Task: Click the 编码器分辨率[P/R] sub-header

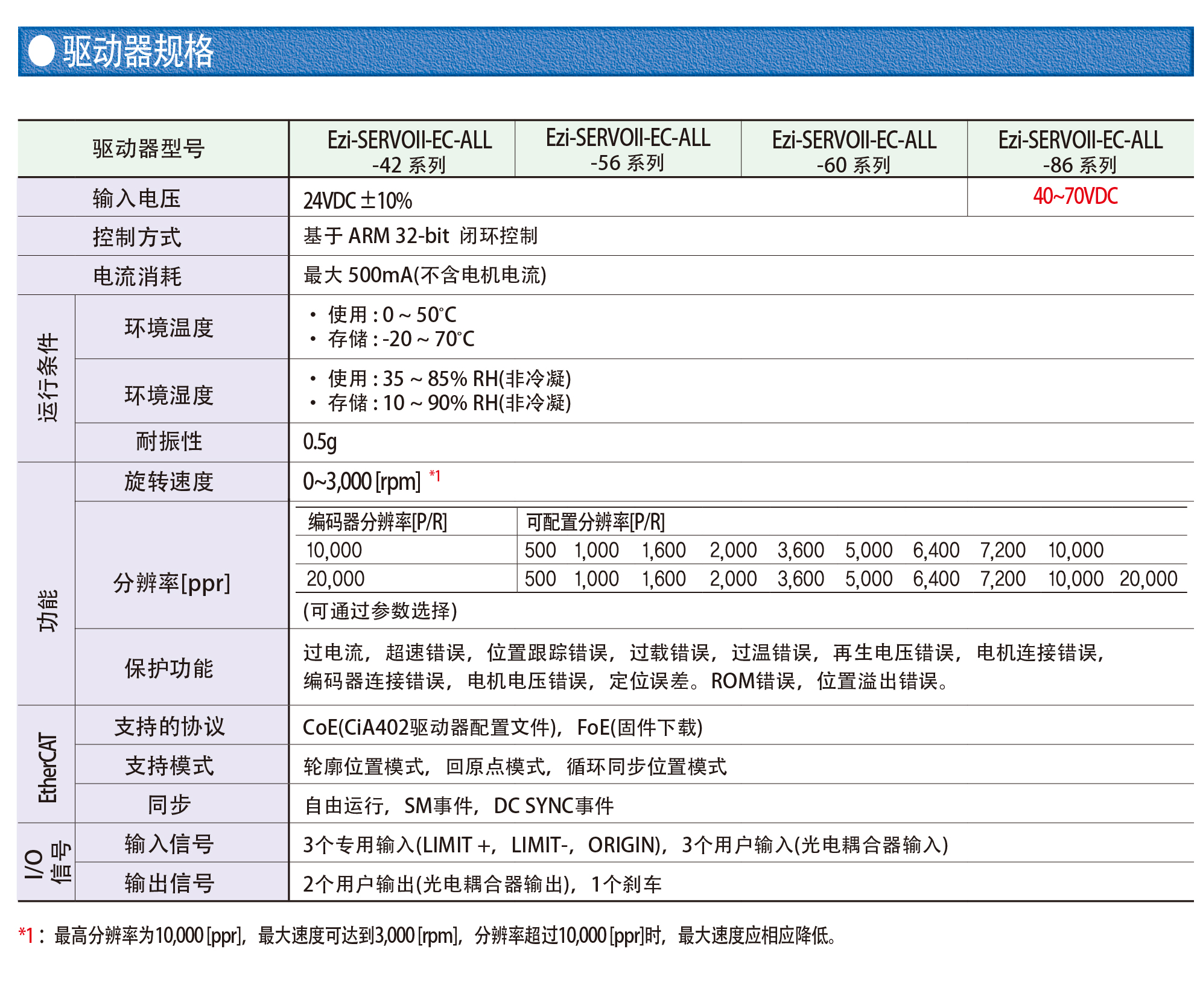Action: coord(378,522)
